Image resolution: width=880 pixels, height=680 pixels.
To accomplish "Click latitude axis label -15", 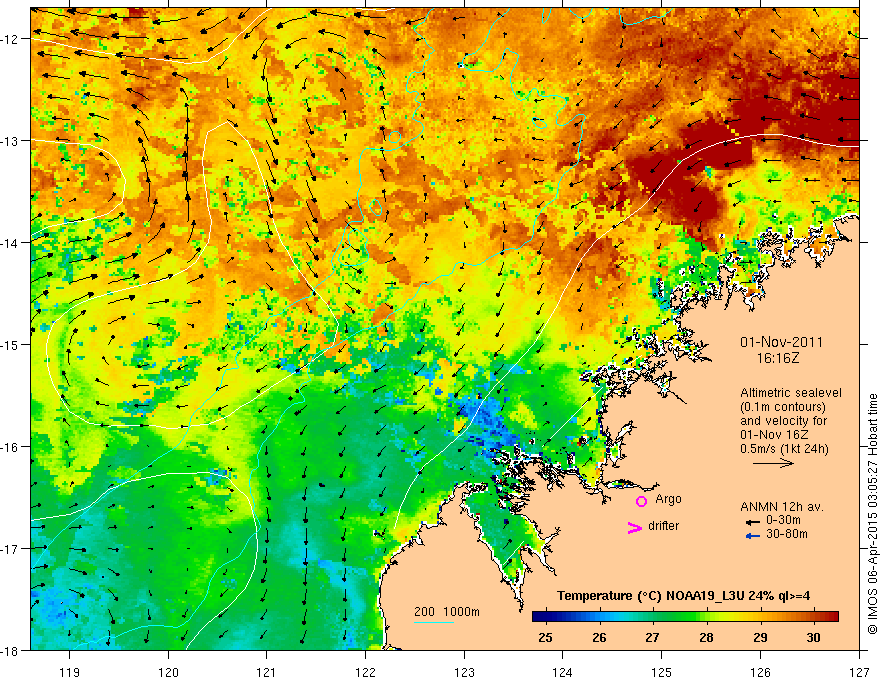I will (x=11, y=344).
